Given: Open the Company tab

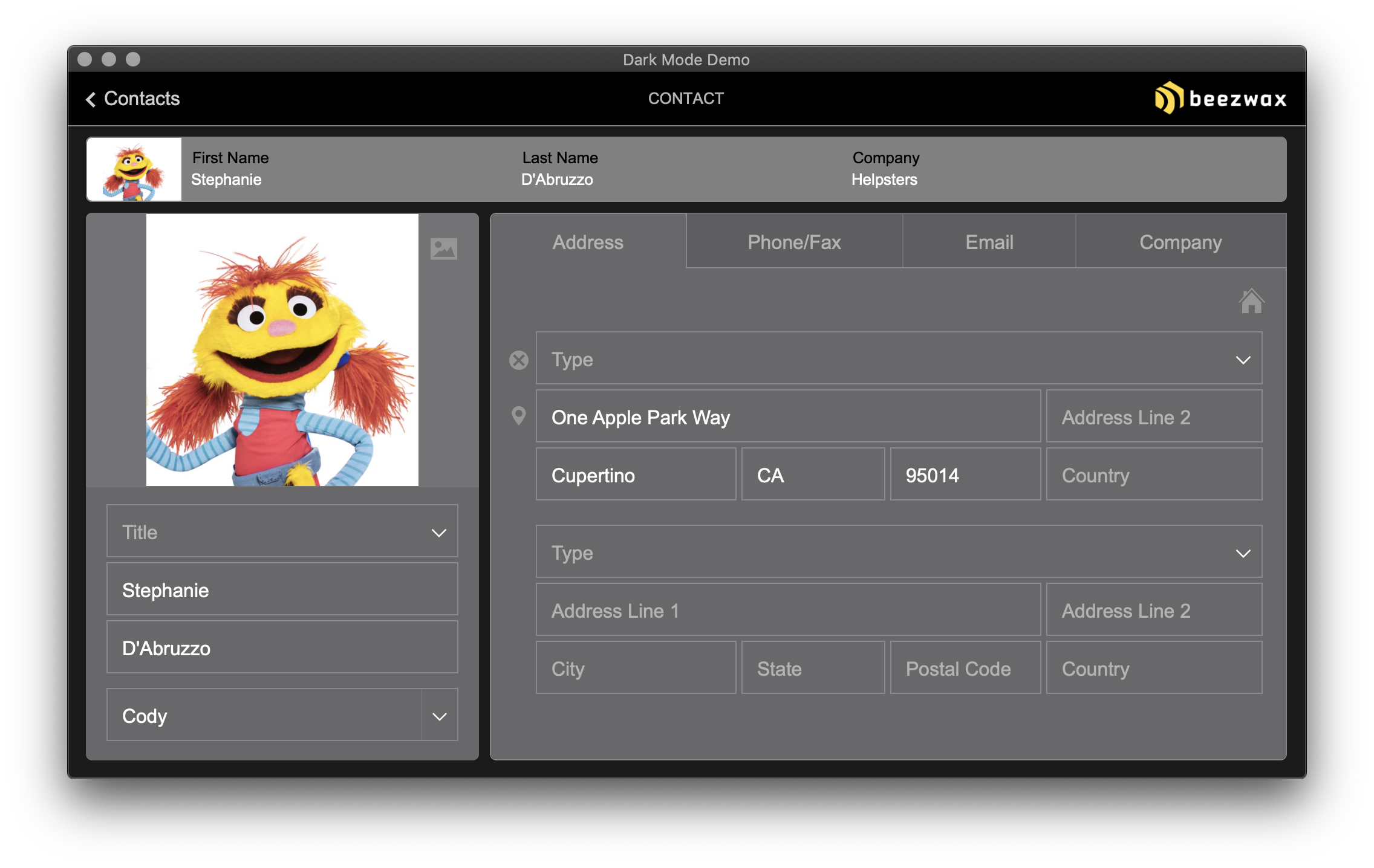Looking at the screenshot, I should click(x=1180, y=242).
